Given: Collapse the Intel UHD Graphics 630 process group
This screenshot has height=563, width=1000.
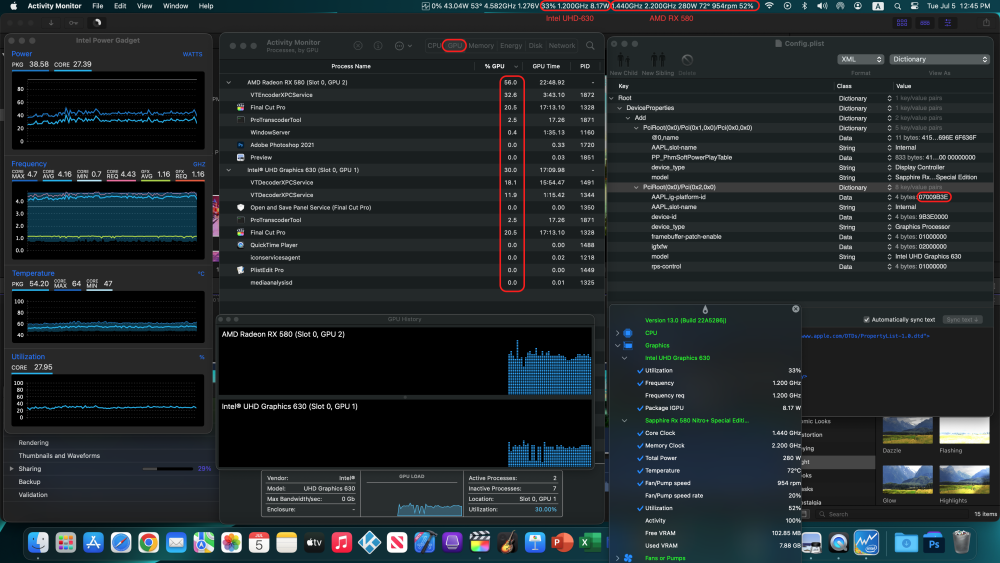Looking at the screenshot, I should pyautogui.click(x=229, y=170).
